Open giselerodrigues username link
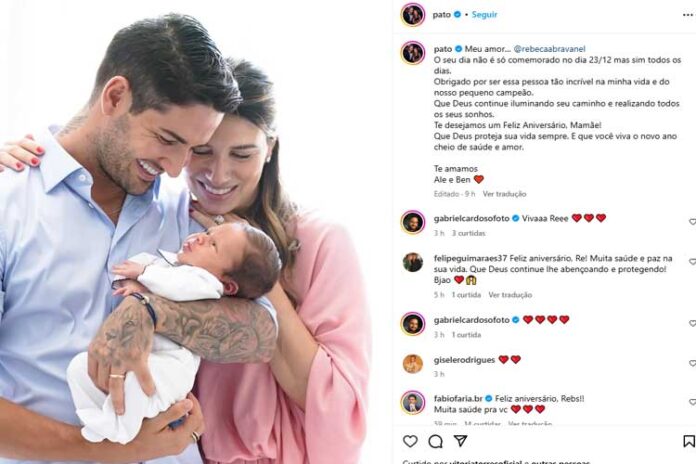The image size is (696, 464). click(464, 360)
